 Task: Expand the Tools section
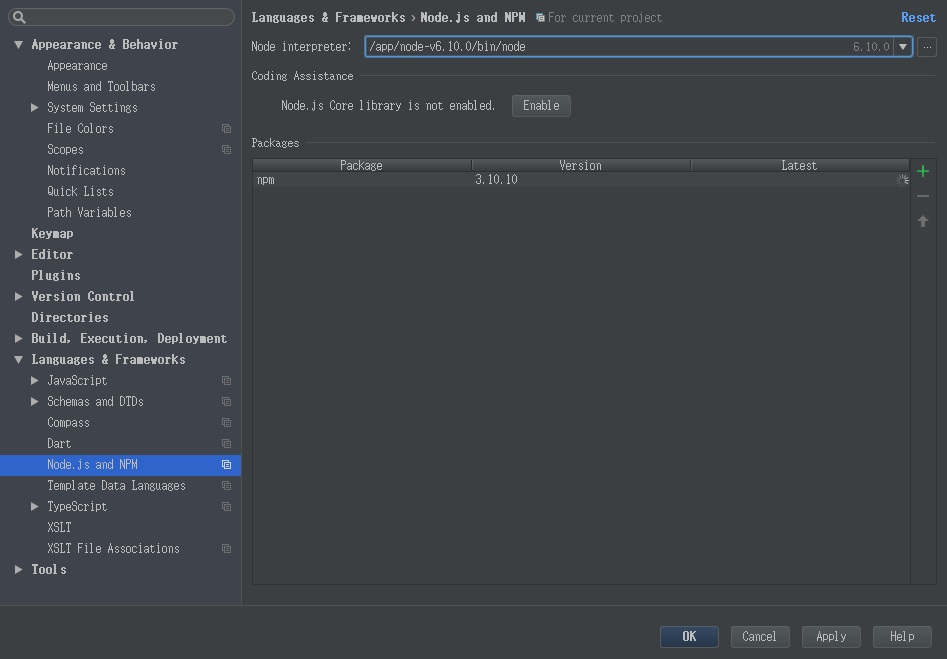(x=19, y=570)
